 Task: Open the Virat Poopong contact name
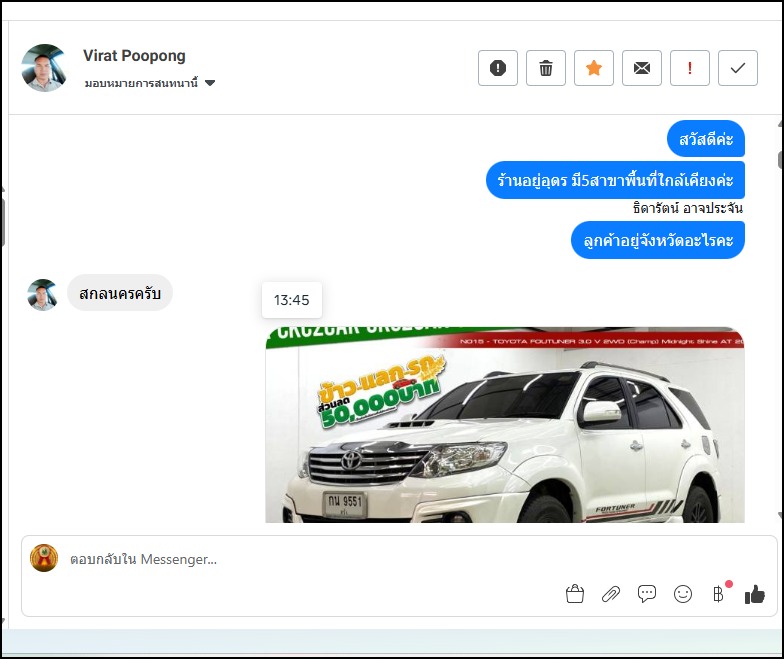[x=134, y=56]
